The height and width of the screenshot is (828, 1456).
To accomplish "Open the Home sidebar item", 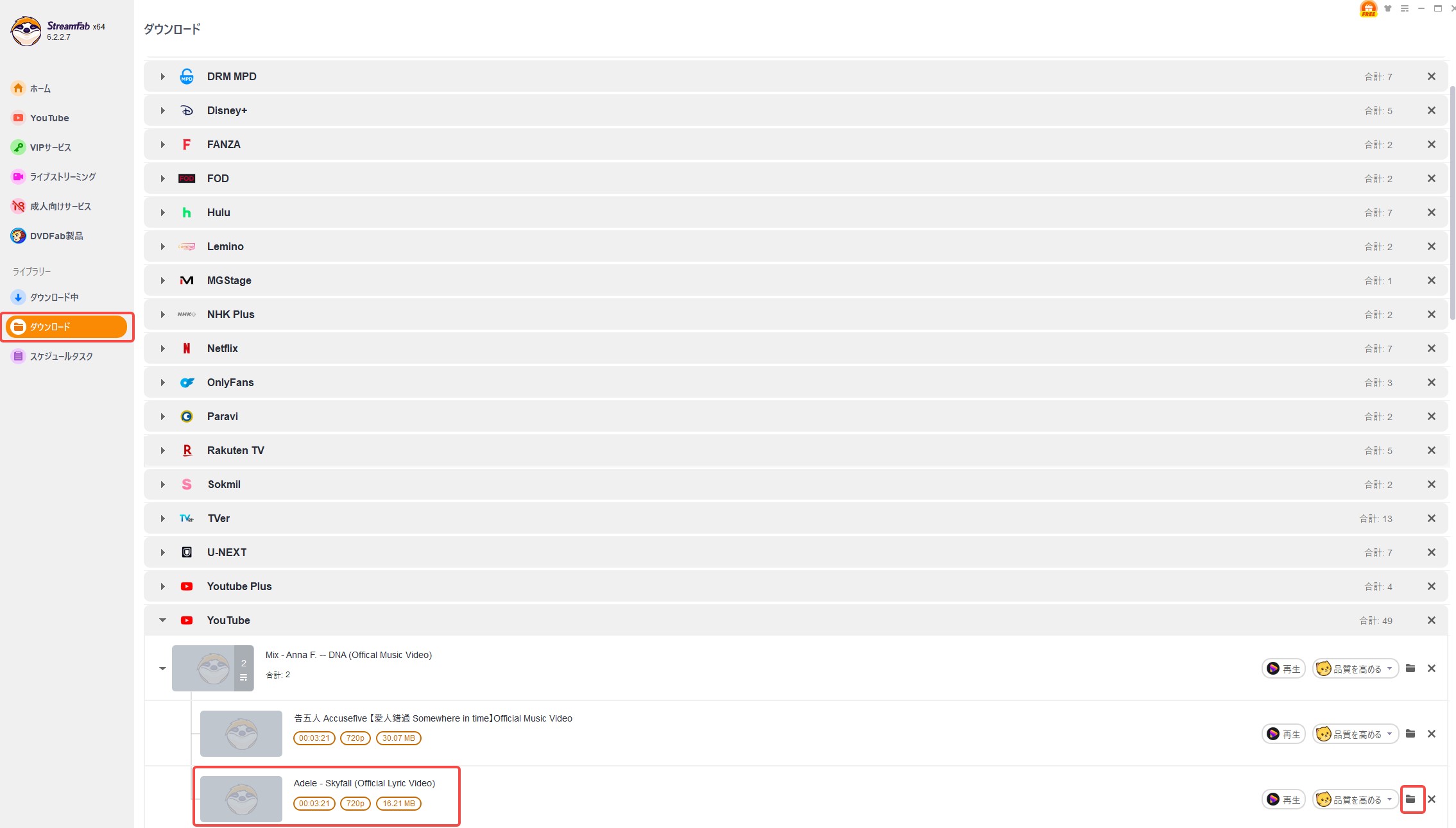I will click(31, 89).
